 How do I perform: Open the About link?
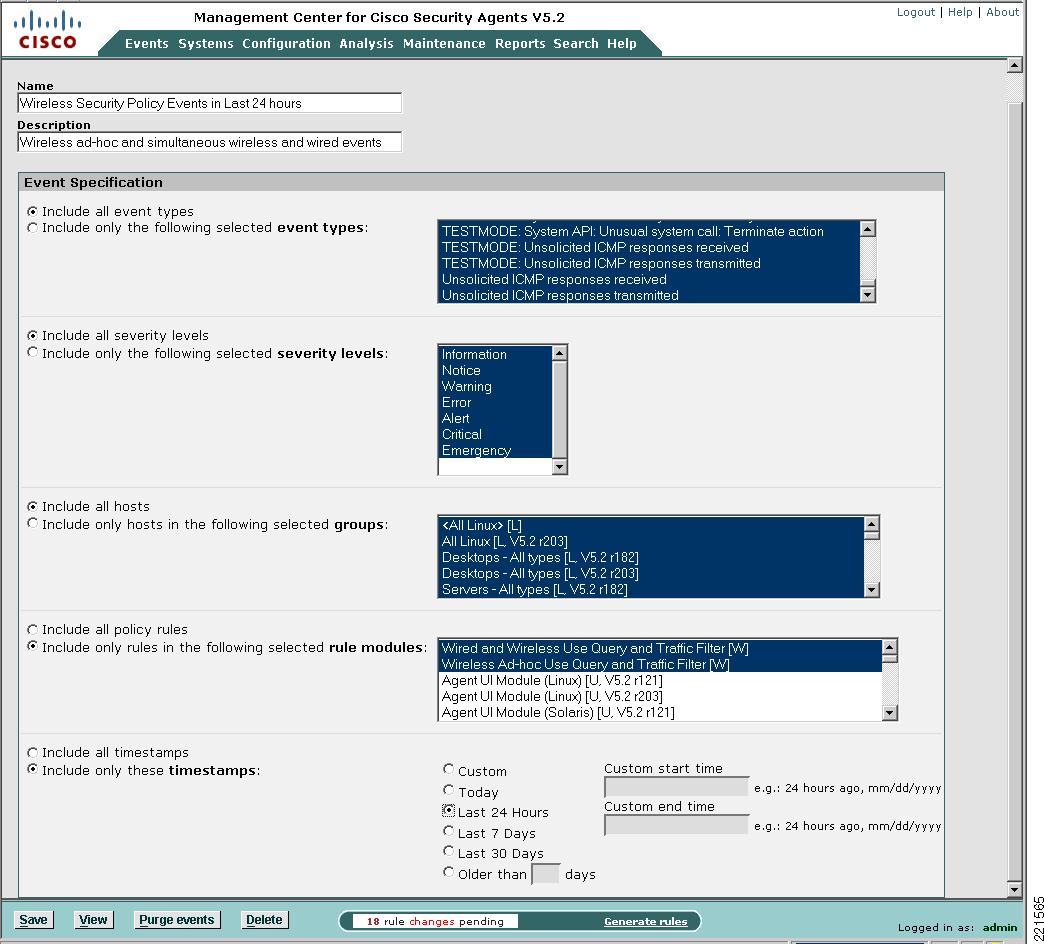click(1002, 12)
